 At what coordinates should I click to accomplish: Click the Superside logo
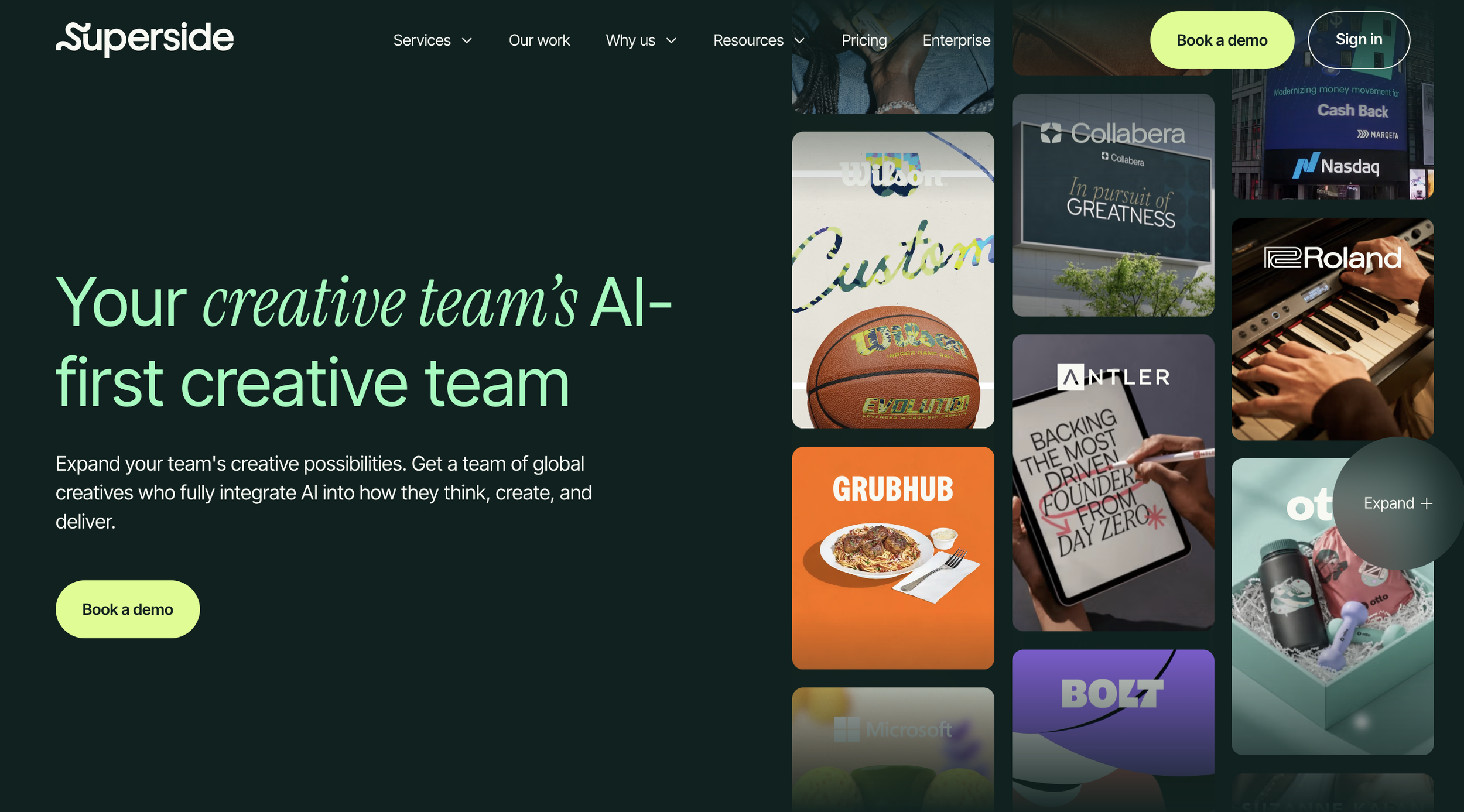point(144,39)
